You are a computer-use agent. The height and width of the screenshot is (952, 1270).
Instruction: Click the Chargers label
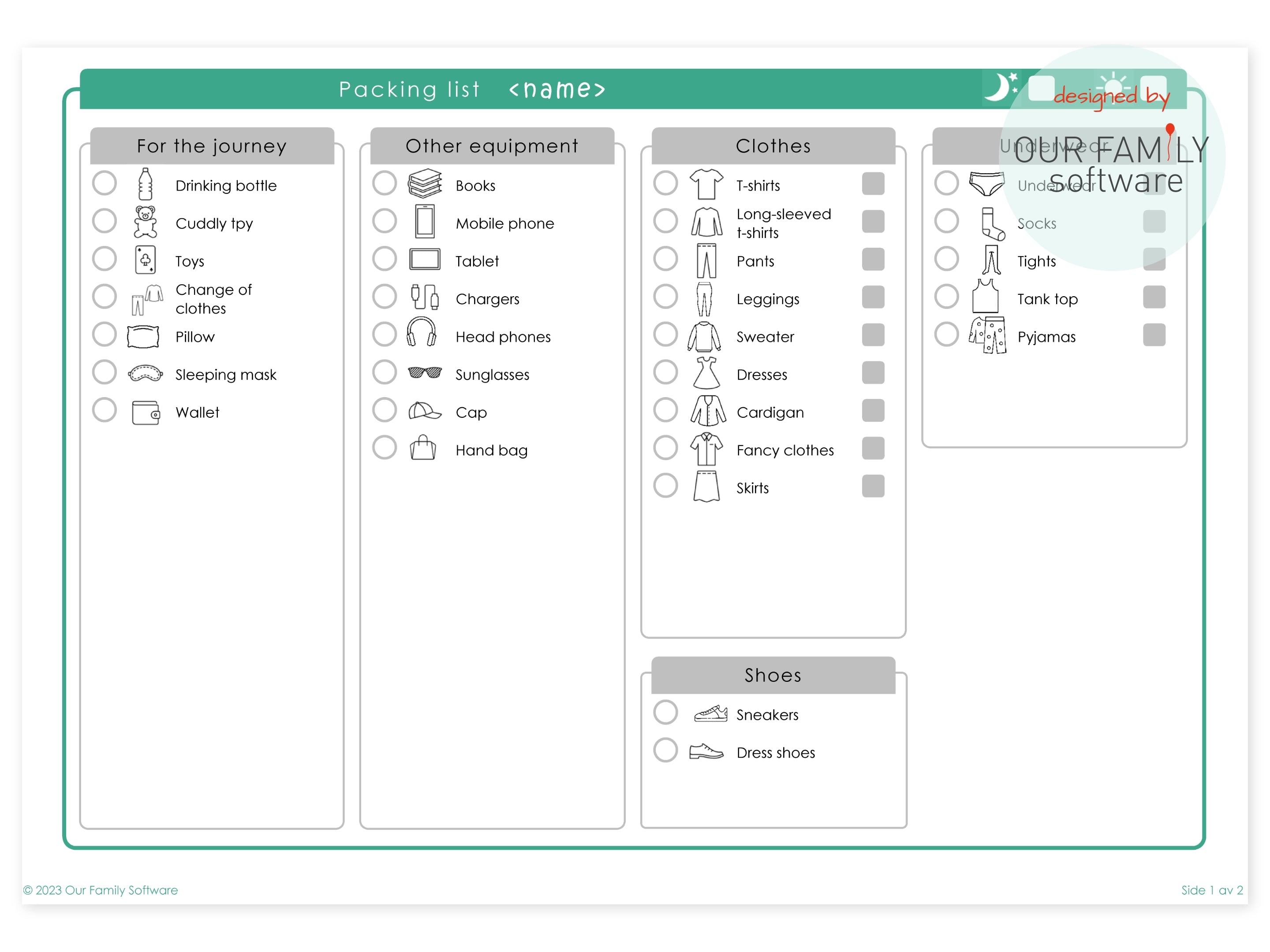[487, 299]
